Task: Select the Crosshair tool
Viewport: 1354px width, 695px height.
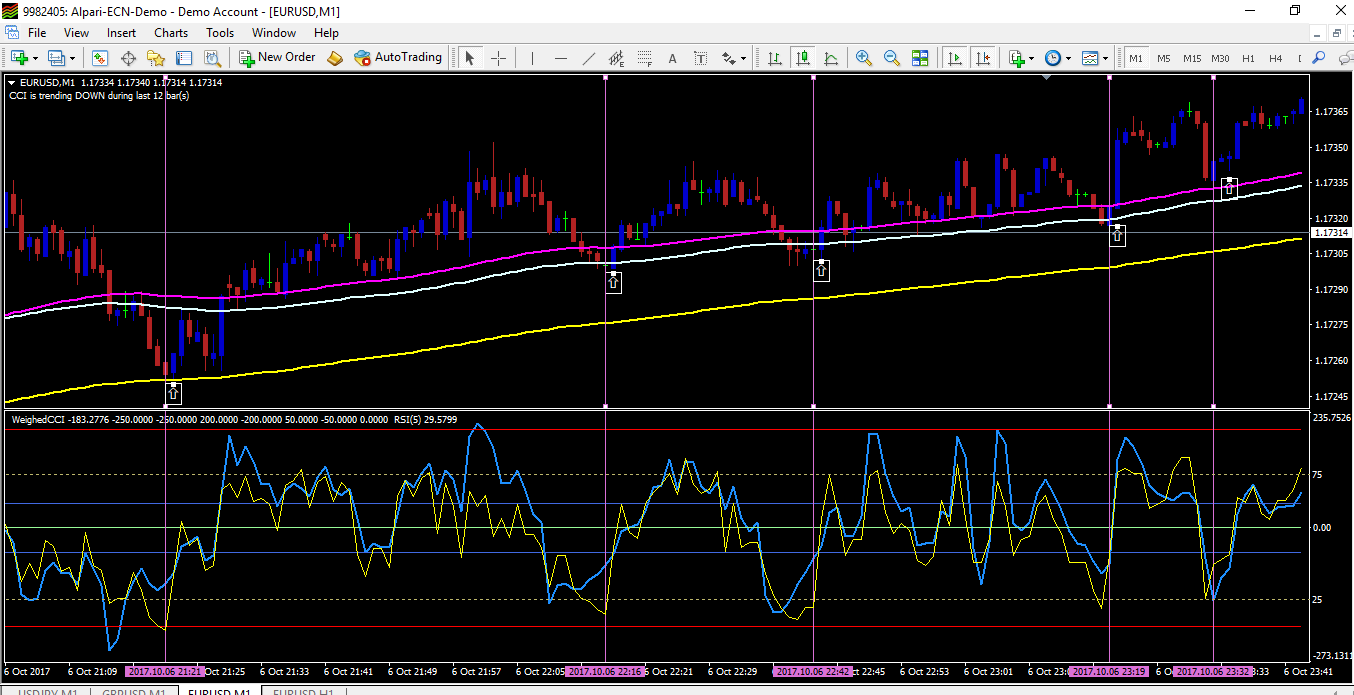Action: (497, 58)
